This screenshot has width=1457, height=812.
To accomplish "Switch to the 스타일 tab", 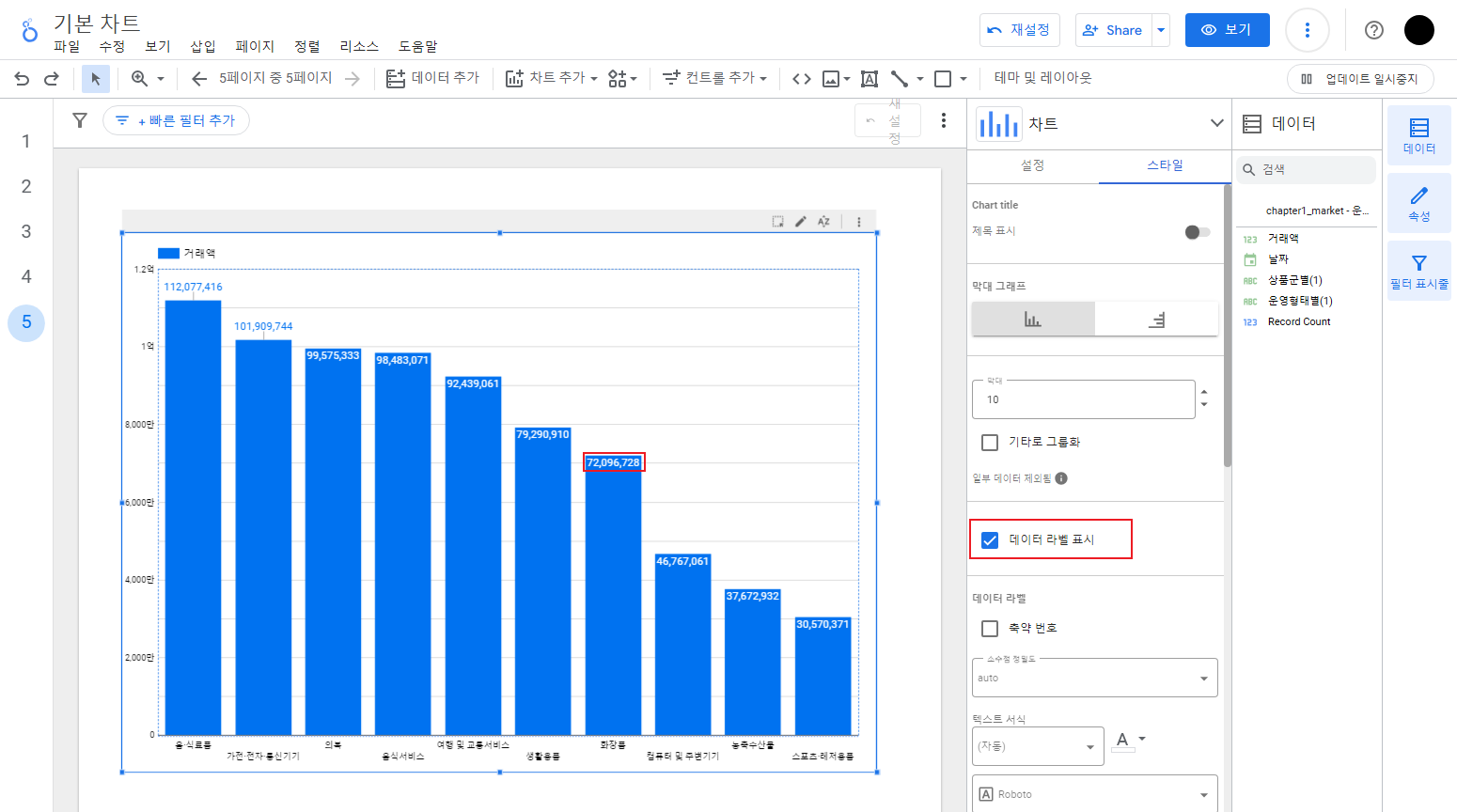I will point(1165,165).
